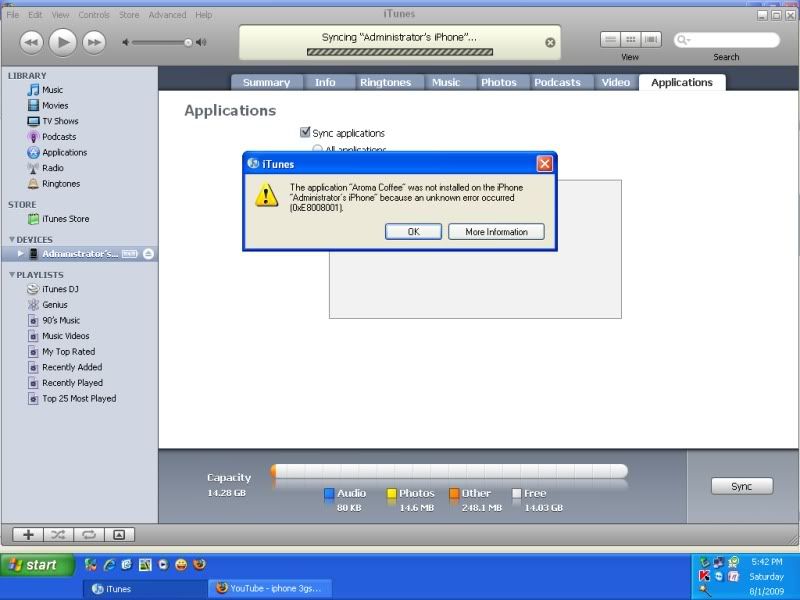Open the iTunes Store in sidebar
This screenshot has width=800, height=600.
coord(64,219)
